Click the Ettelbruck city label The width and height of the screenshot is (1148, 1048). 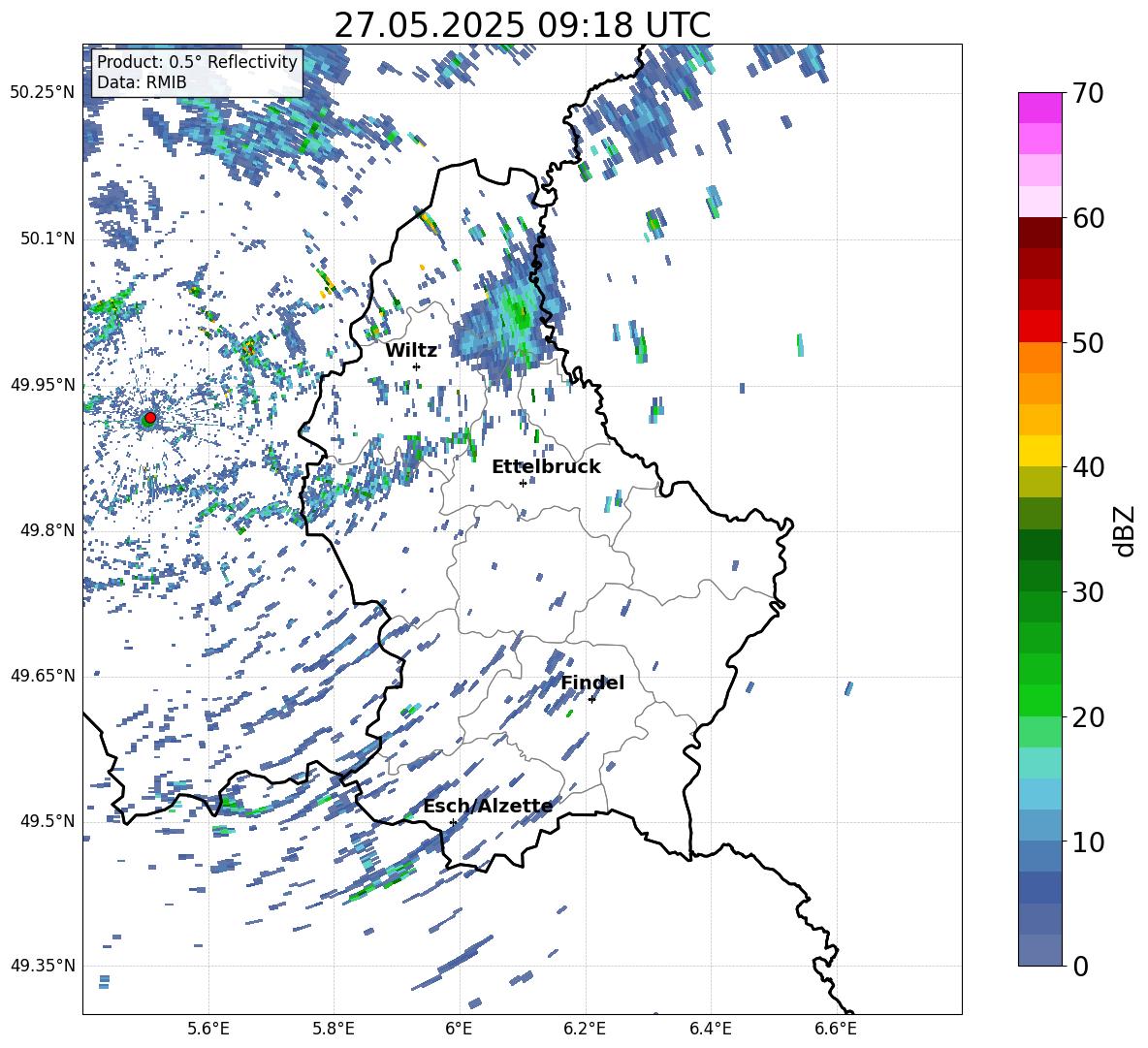(x=546, y=467)
